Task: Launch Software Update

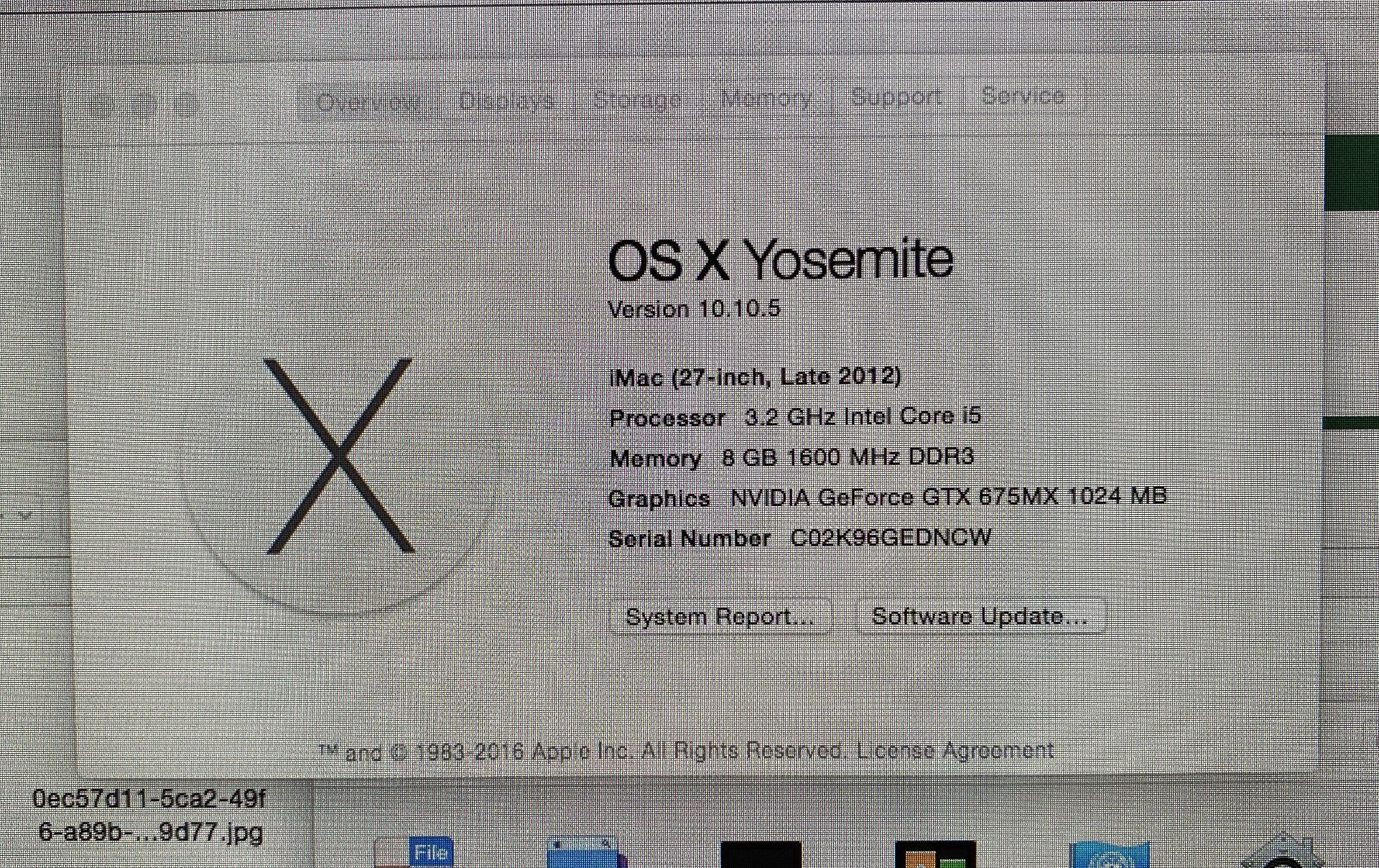Action: click(x=980, y=616)
